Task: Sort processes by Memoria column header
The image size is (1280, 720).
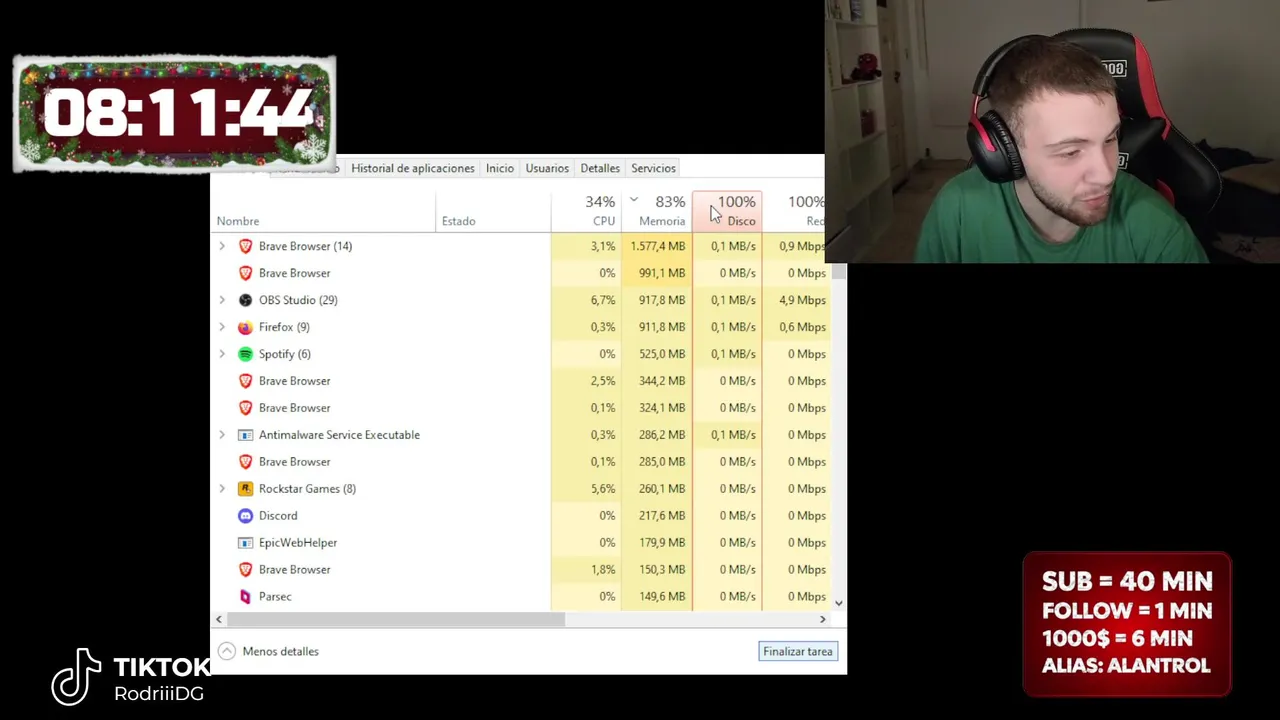Action: [657, 210]
